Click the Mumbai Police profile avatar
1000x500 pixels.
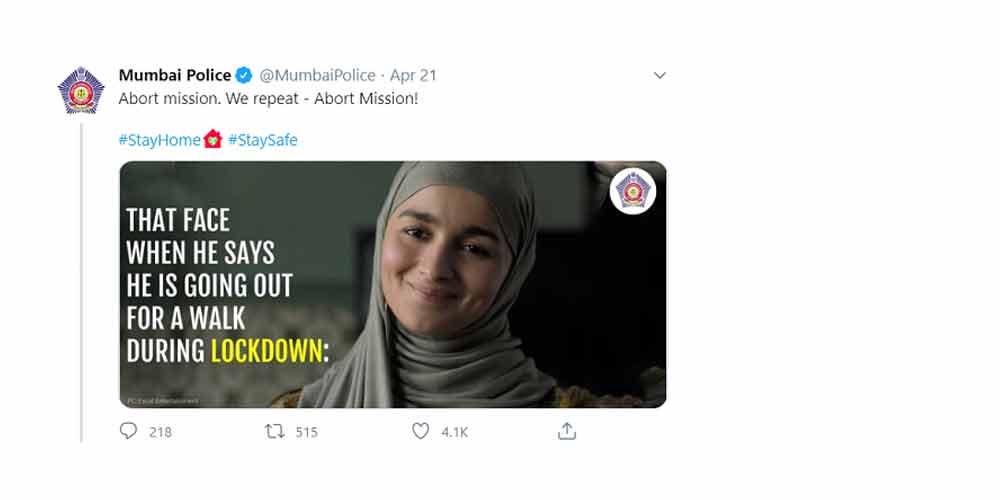[x=81, y=91]
